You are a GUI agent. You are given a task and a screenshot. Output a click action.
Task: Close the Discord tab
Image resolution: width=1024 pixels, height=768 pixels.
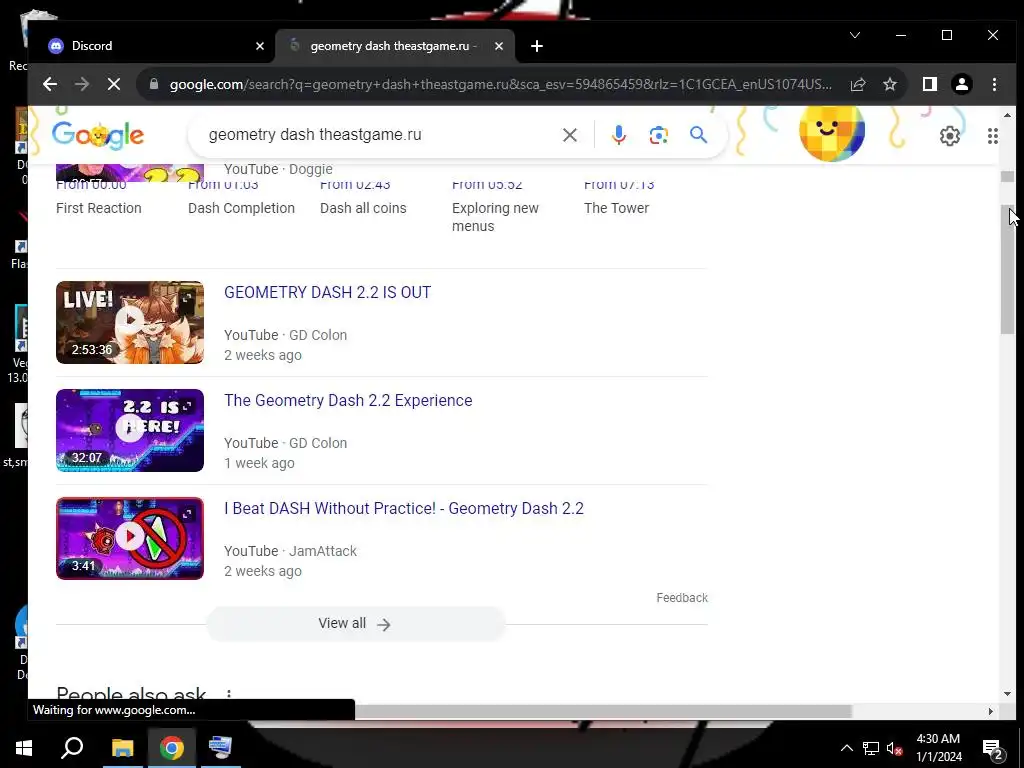pos(260,46)
